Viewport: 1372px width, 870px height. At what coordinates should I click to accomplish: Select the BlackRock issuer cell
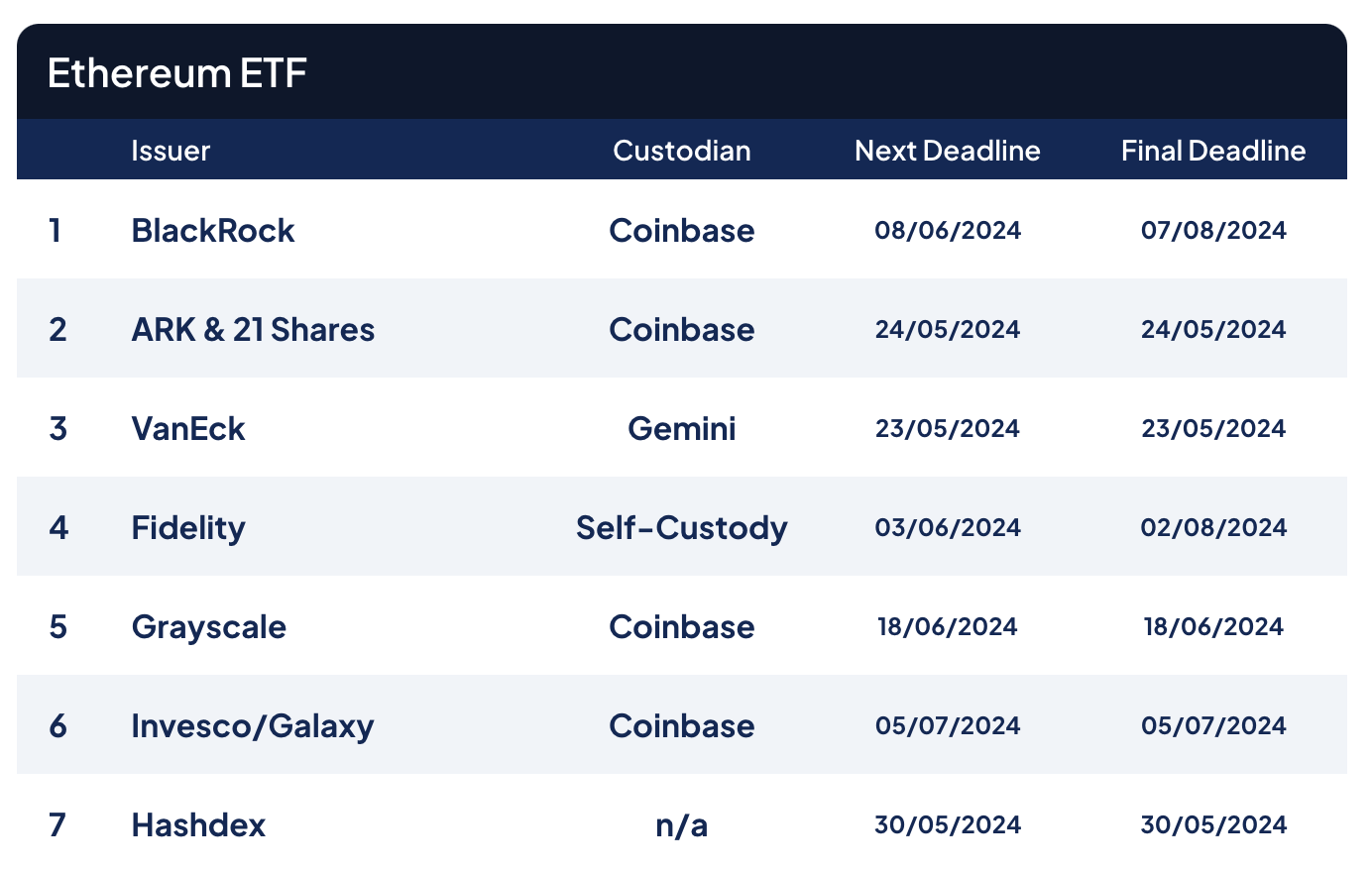click(x=213, y=231)
